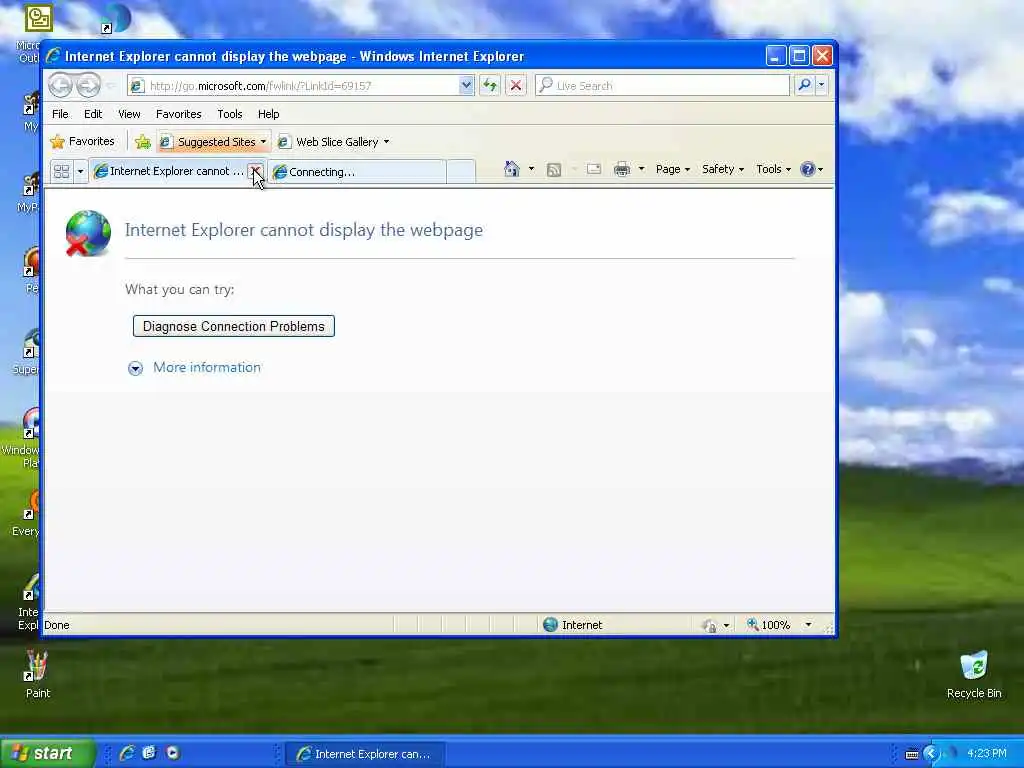Close the 'Internet Explorer cannot' tab
This screenshot has height=768, width=1024.
tap(256, 171)
